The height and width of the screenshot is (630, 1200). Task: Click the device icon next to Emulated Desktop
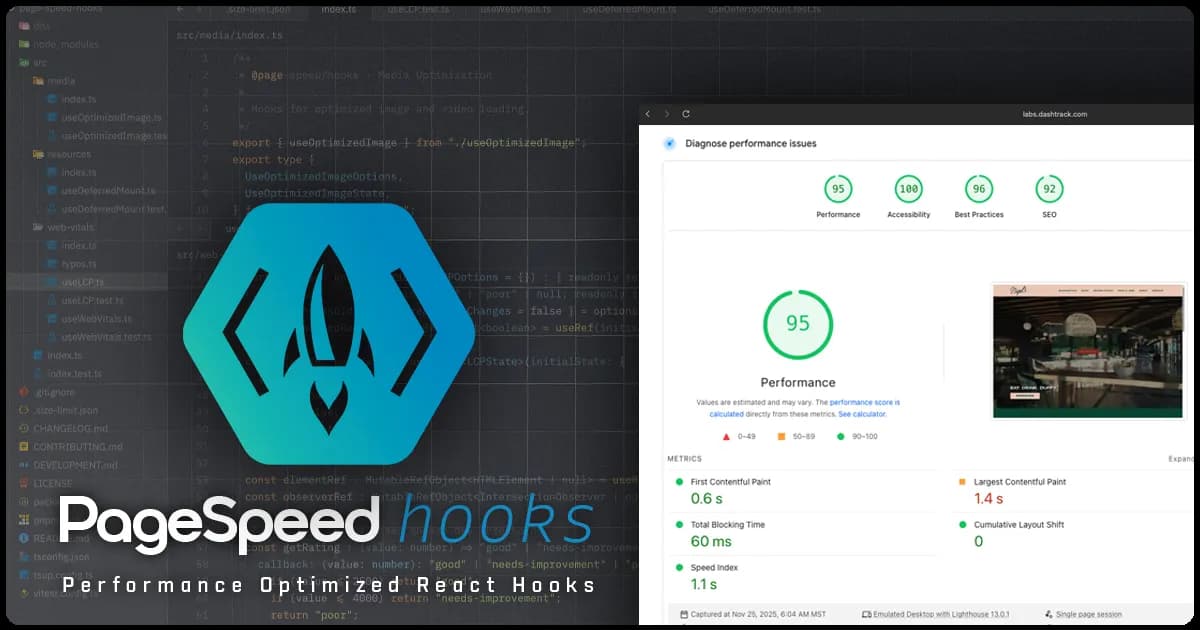coord(866,614)
